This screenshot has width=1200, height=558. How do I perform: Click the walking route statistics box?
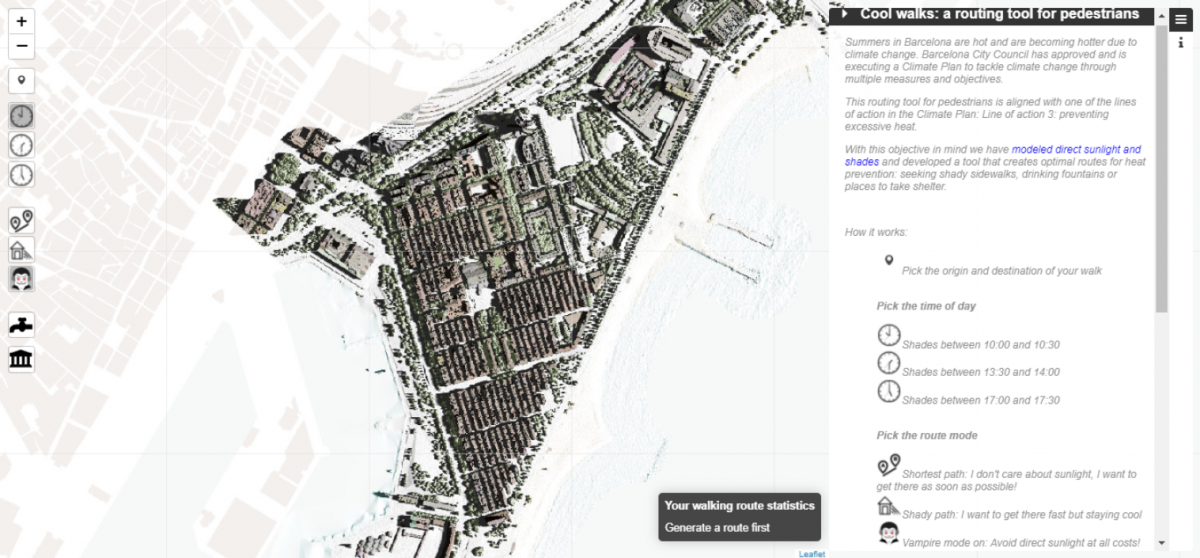[739, 517]
